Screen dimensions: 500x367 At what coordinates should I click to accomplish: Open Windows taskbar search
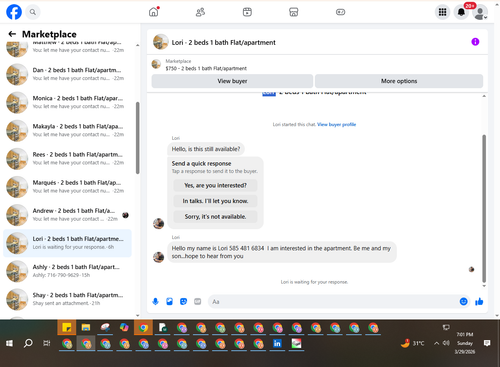[x=28, y=343]
